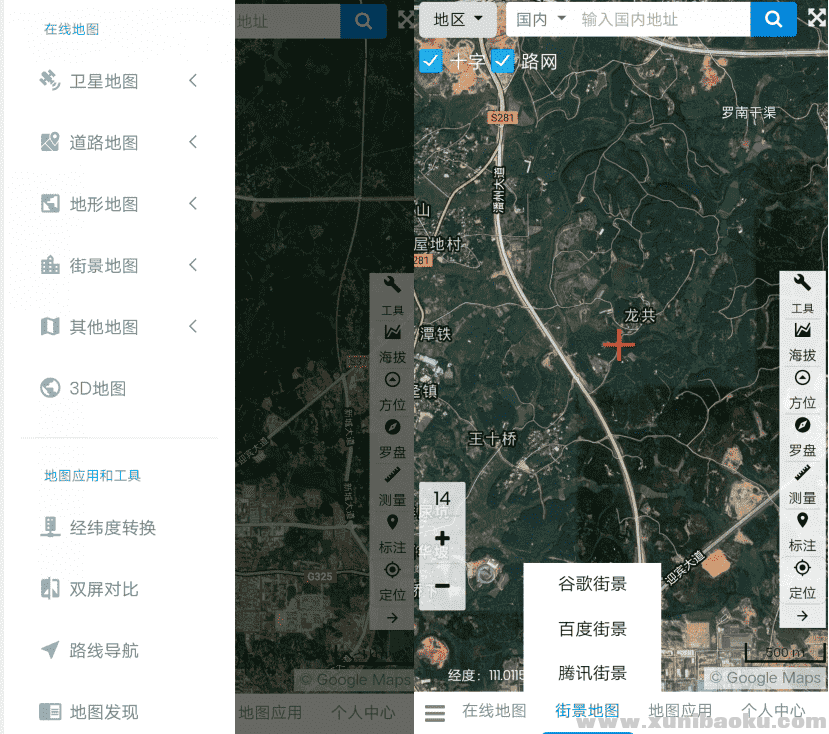
Task: Open 经纬度转换 in the sidebar
Action: point(112,527)
